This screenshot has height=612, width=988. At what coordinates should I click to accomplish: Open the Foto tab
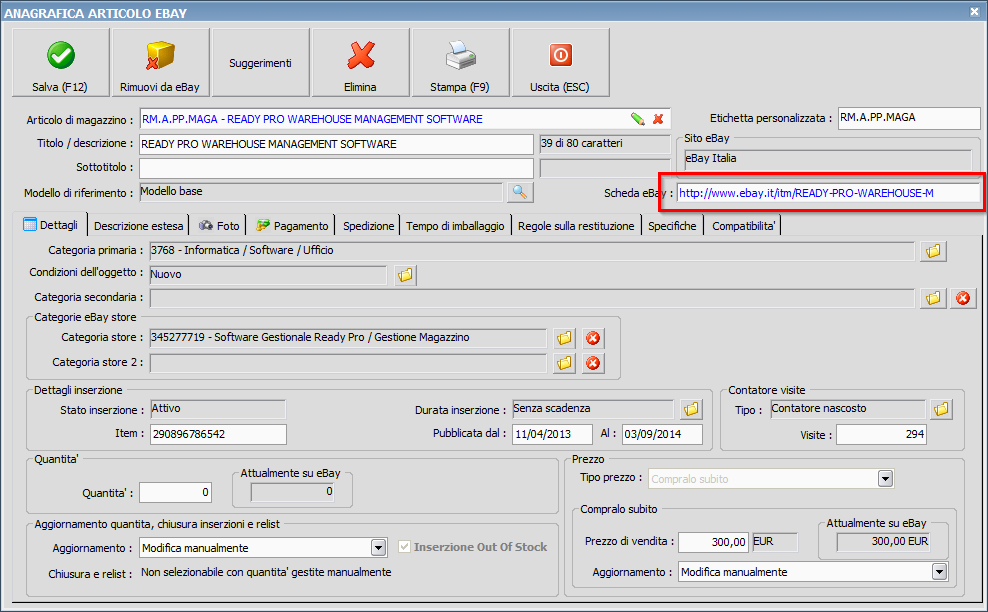point(219,226)
